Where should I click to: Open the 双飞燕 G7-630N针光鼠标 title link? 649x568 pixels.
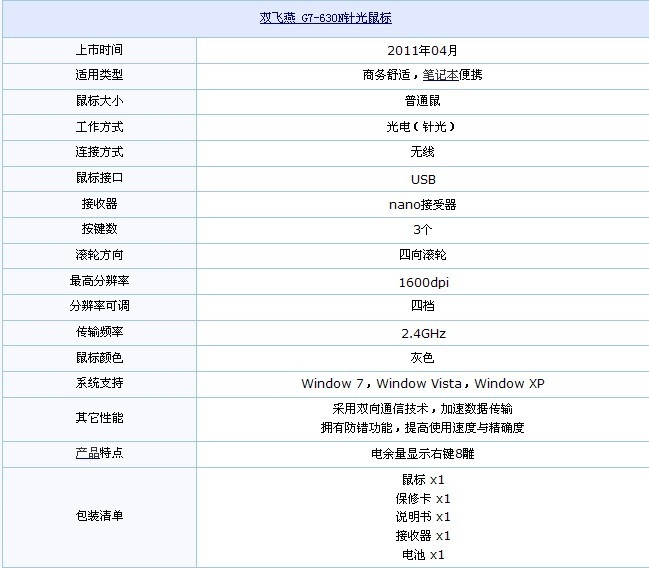pyautogui.click(x=325, y=18)
